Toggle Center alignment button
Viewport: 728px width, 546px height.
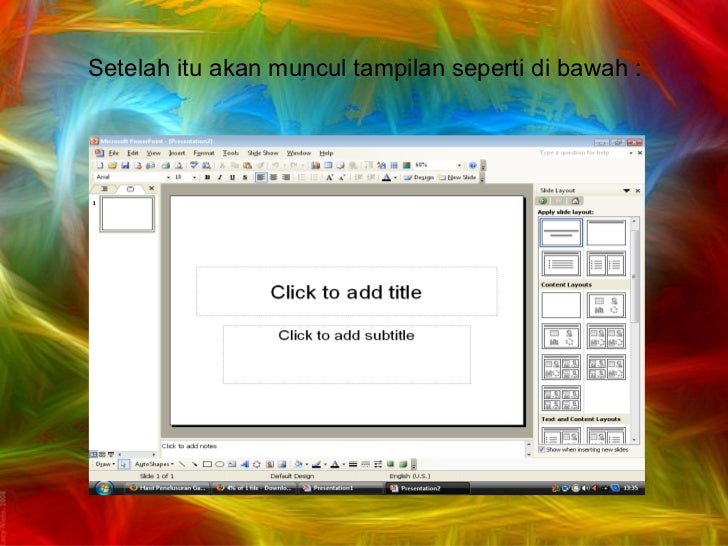pos(273,177)
